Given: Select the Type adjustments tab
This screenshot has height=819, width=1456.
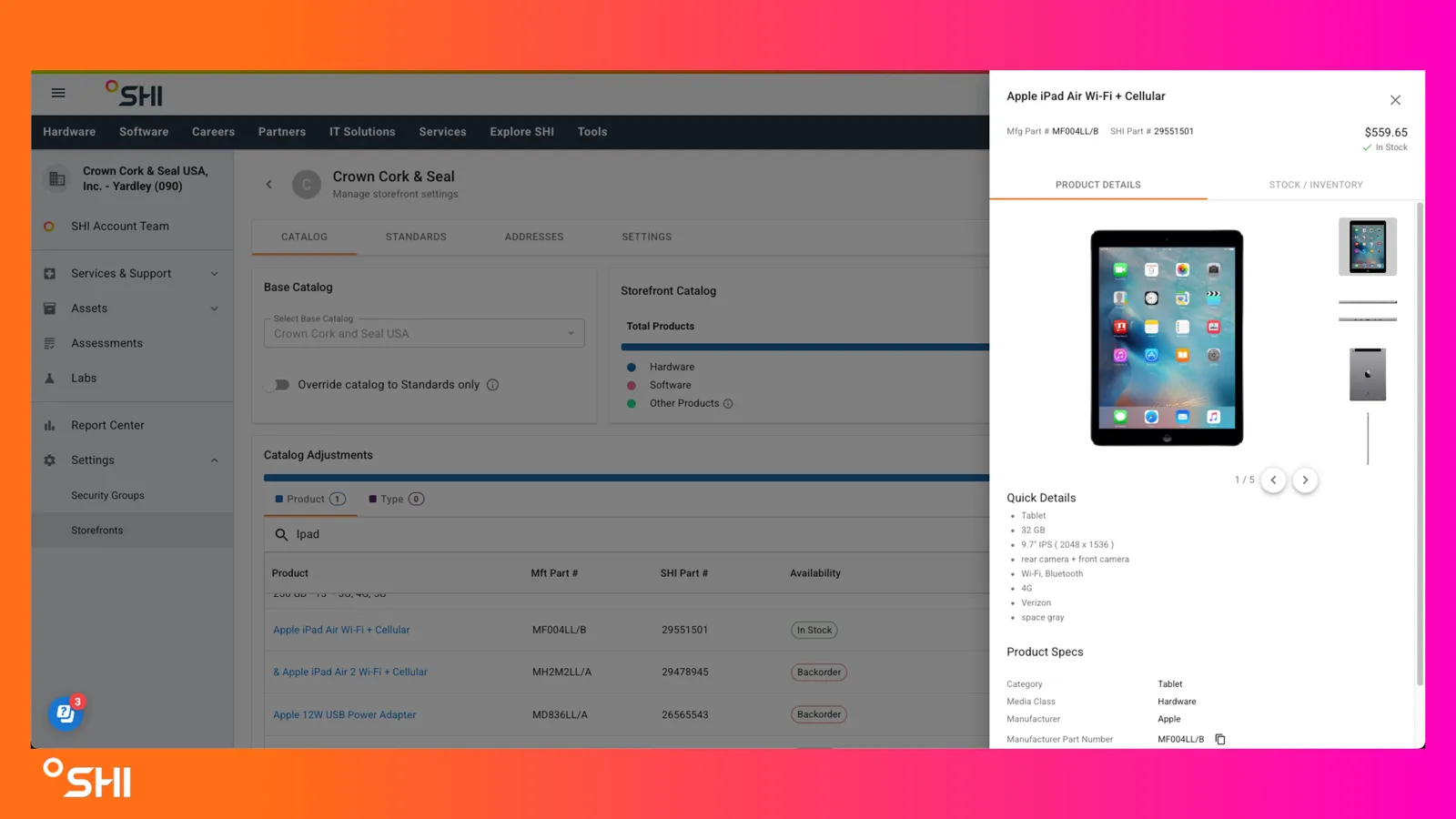Looking at the screenshot, I should click(x=397, y=500).
